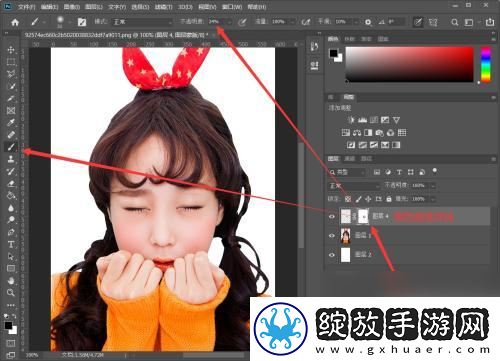Click the foreground color swatch in toolbox
The image size is (500, 361).
point(8,325)
